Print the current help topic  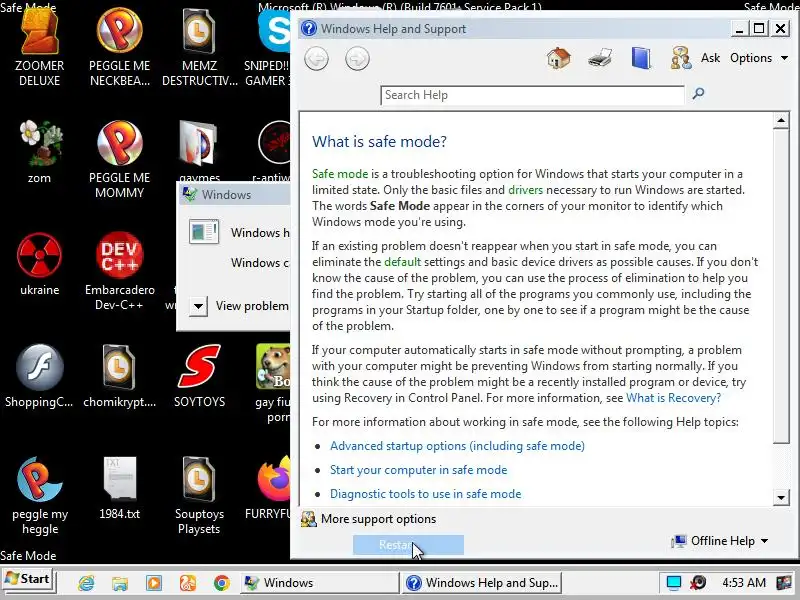600,58
